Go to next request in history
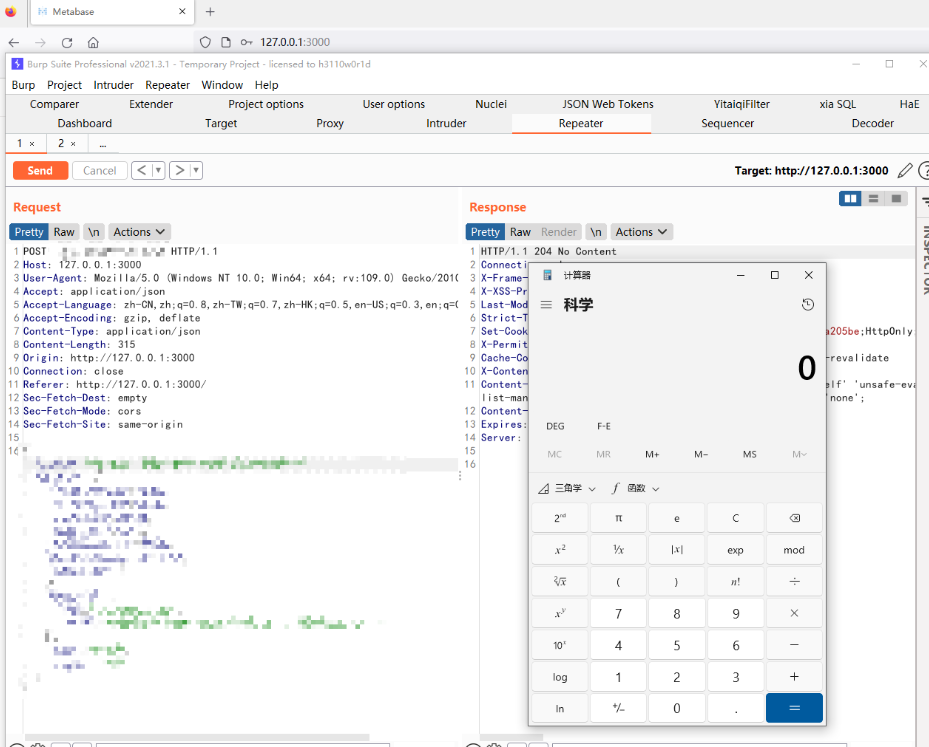This screenshot has height=747, width=929. click(180, 171)
